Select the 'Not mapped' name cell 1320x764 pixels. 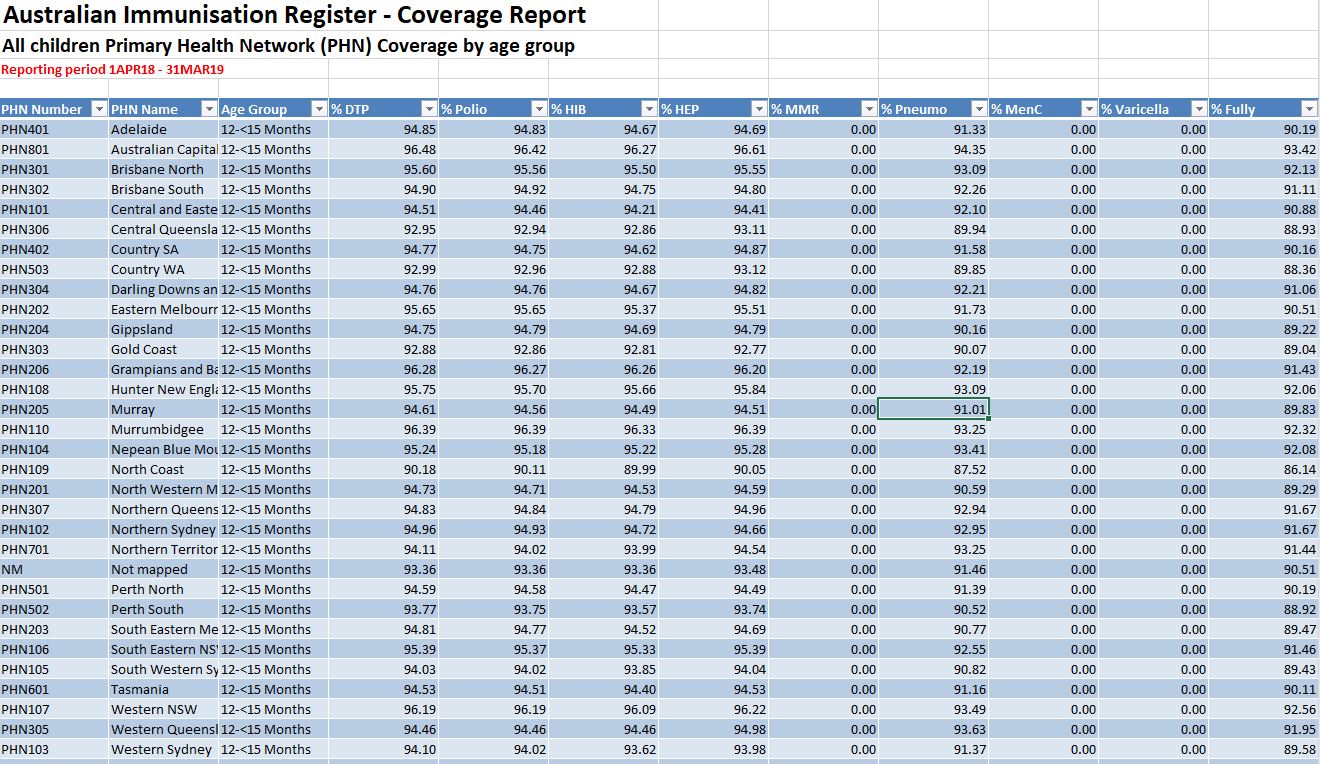pos(163,569)
